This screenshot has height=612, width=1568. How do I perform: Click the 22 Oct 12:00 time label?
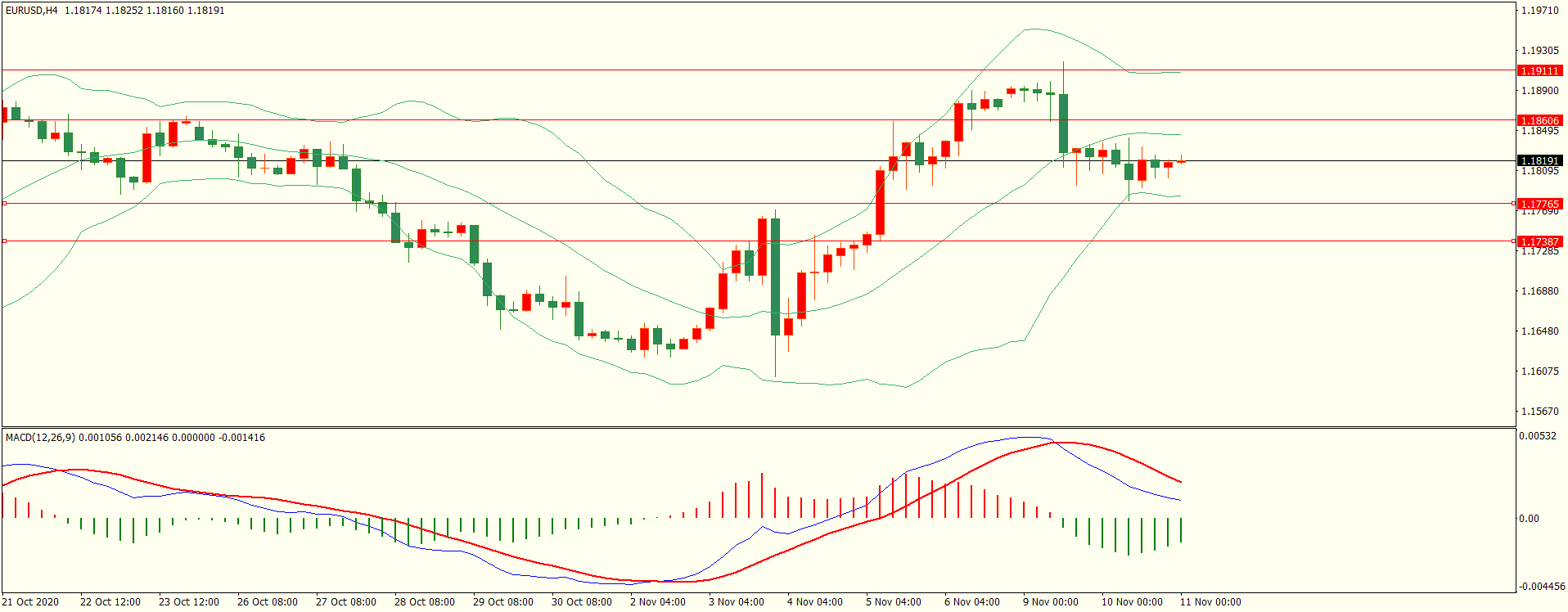coord(110,602)
